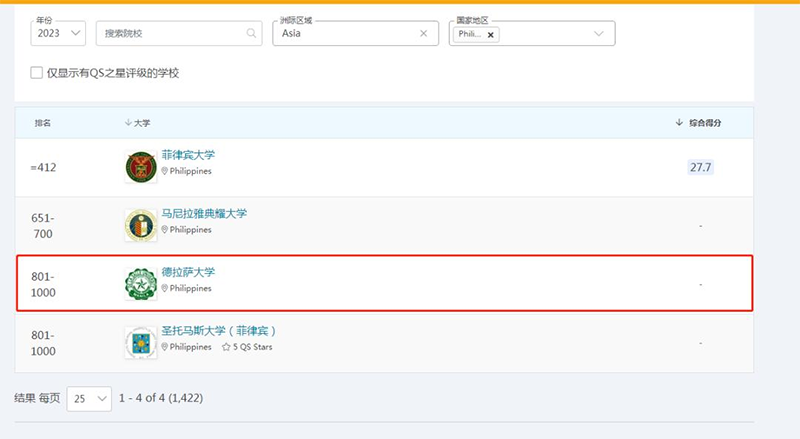Sort by overall score column header
800x439 pixels.
coord(698,123)
